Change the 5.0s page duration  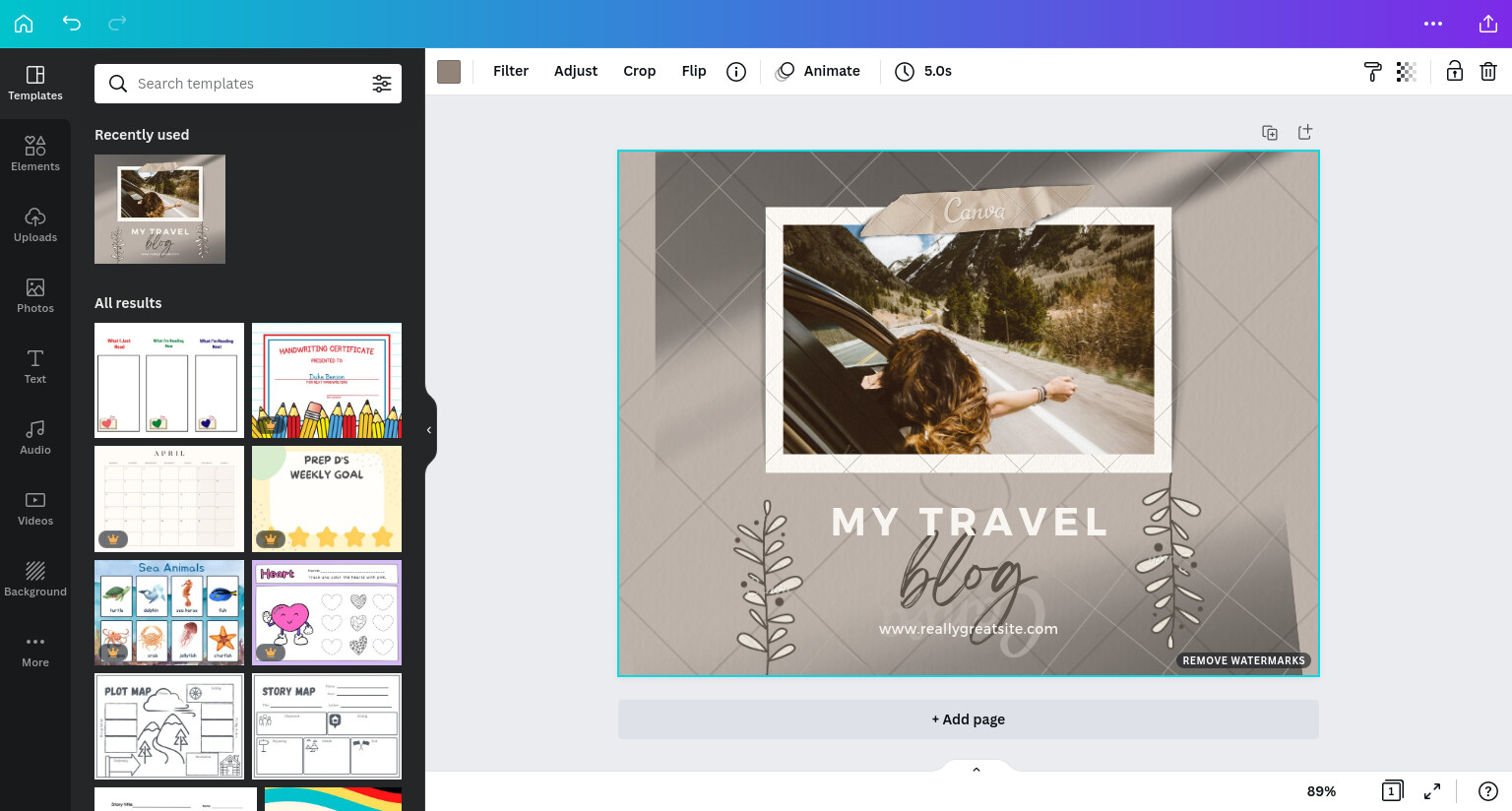[x=923, y=71]
